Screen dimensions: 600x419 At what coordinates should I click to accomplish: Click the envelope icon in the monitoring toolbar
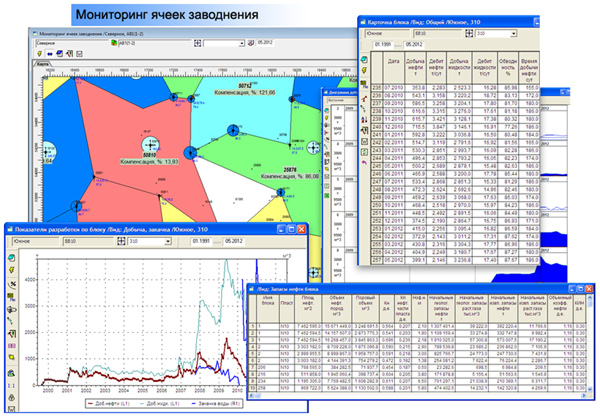(79, 54)
